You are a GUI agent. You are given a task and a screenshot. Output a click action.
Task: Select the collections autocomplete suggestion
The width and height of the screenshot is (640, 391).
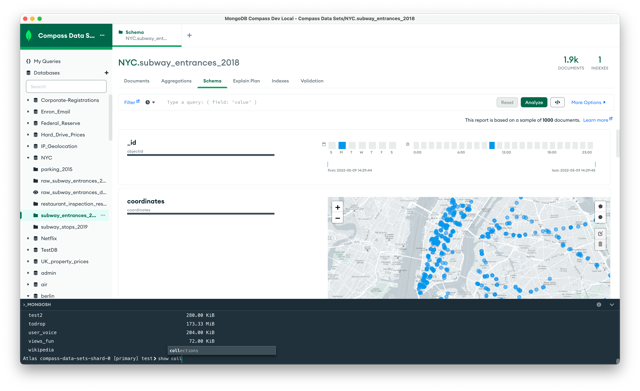222,350
